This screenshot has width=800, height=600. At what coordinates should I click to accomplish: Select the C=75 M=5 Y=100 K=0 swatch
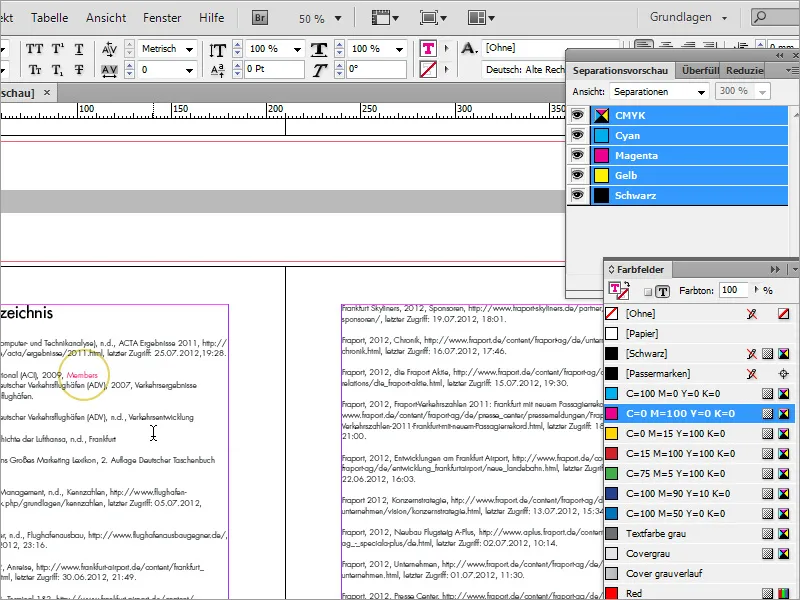click(x=699, y=473)
